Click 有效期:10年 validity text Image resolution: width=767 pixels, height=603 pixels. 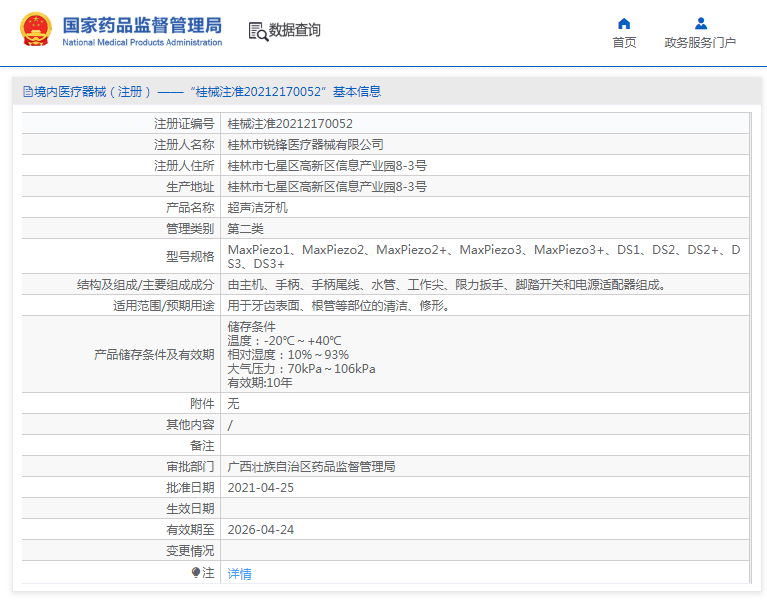pyautogui.click(x=260, y=382)
